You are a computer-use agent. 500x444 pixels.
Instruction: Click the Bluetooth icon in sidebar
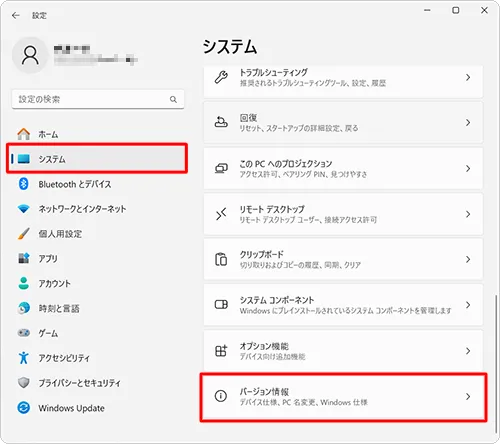tap(24, 184)
